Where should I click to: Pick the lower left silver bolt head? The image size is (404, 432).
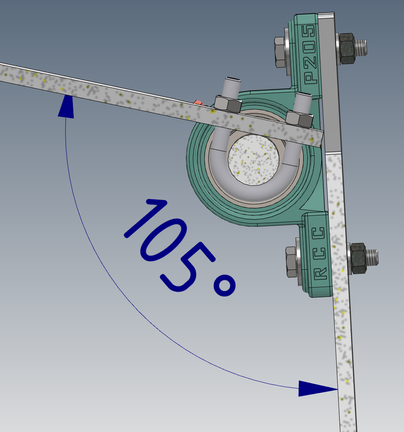coord(291,262)
